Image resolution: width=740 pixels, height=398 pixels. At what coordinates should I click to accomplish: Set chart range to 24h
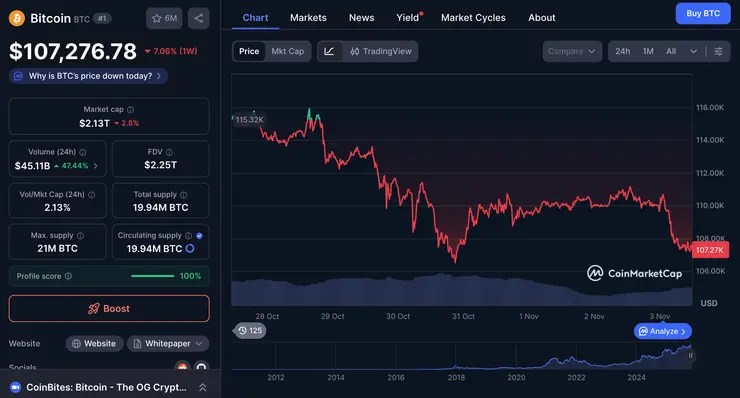coord(622,51)
